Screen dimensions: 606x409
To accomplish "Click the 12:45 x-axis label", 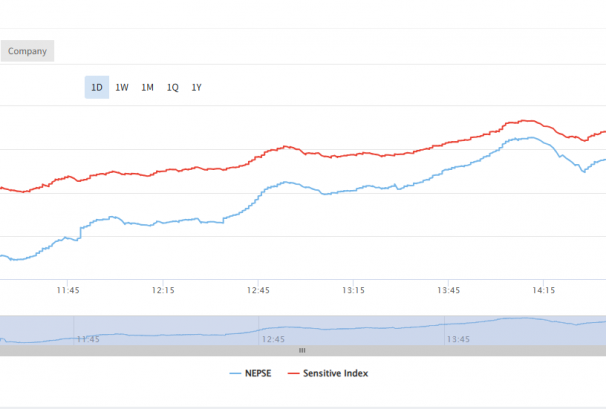I will tap(258, 290).
